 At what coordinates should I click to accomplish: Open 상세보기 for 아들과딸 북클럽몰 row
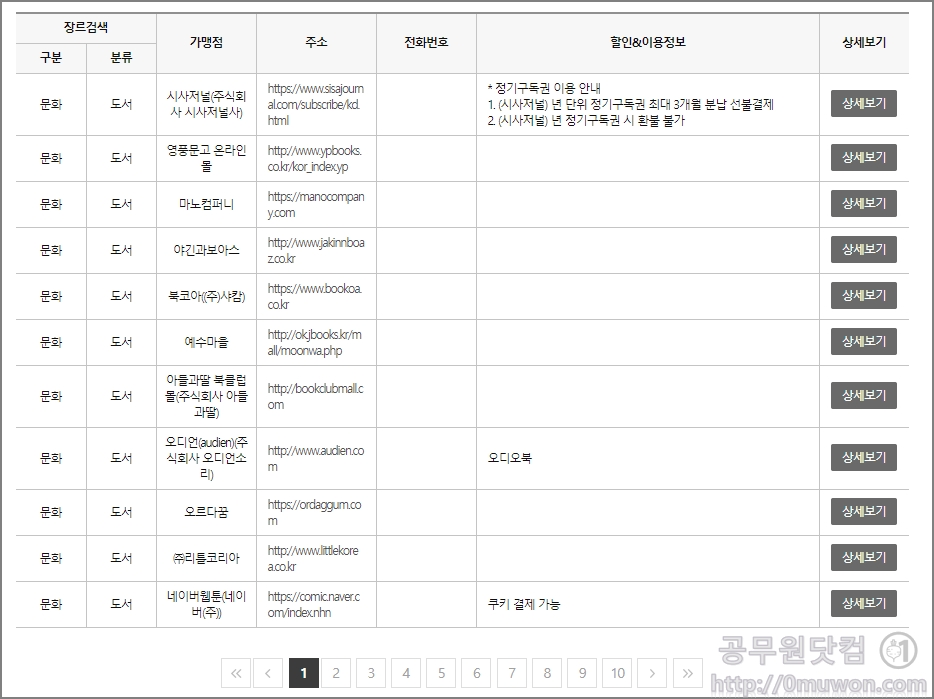pyautogui.click(x=864, y=395)
